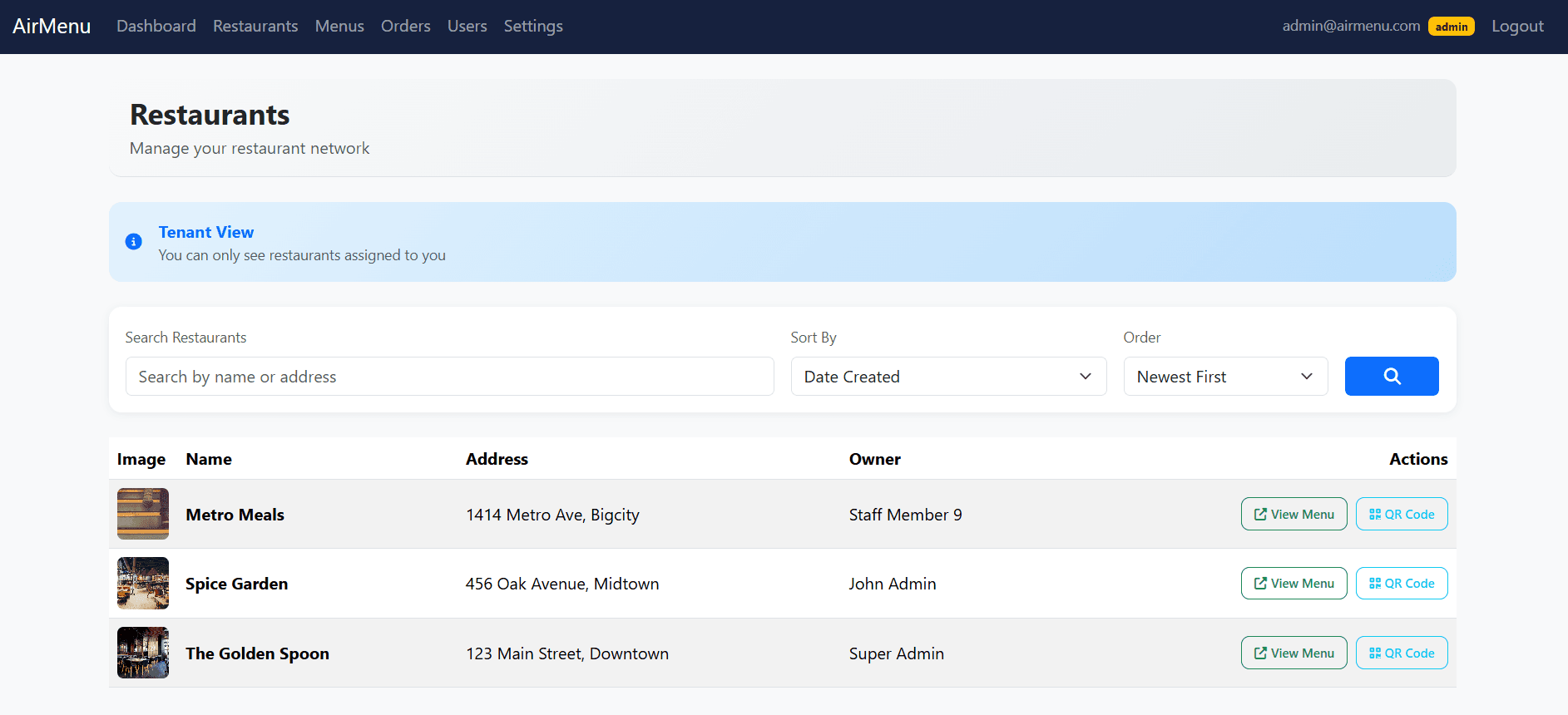This screenshot has width=1568, height=715.
Task: Open Settings in the top navbar
Action: tap(533, 27)
